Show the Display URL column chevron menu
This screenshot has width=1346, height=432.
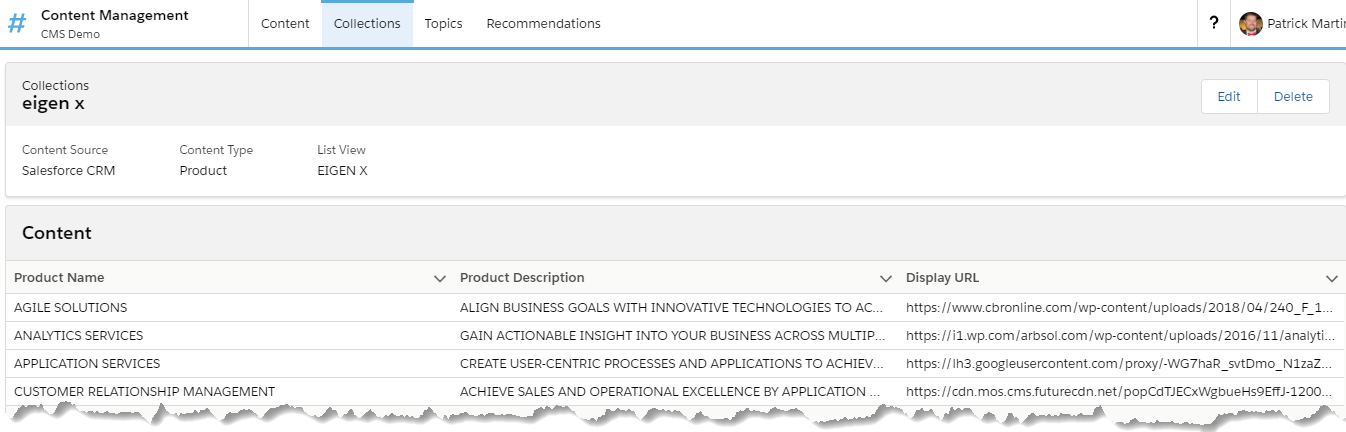(x=1331, y=278)
